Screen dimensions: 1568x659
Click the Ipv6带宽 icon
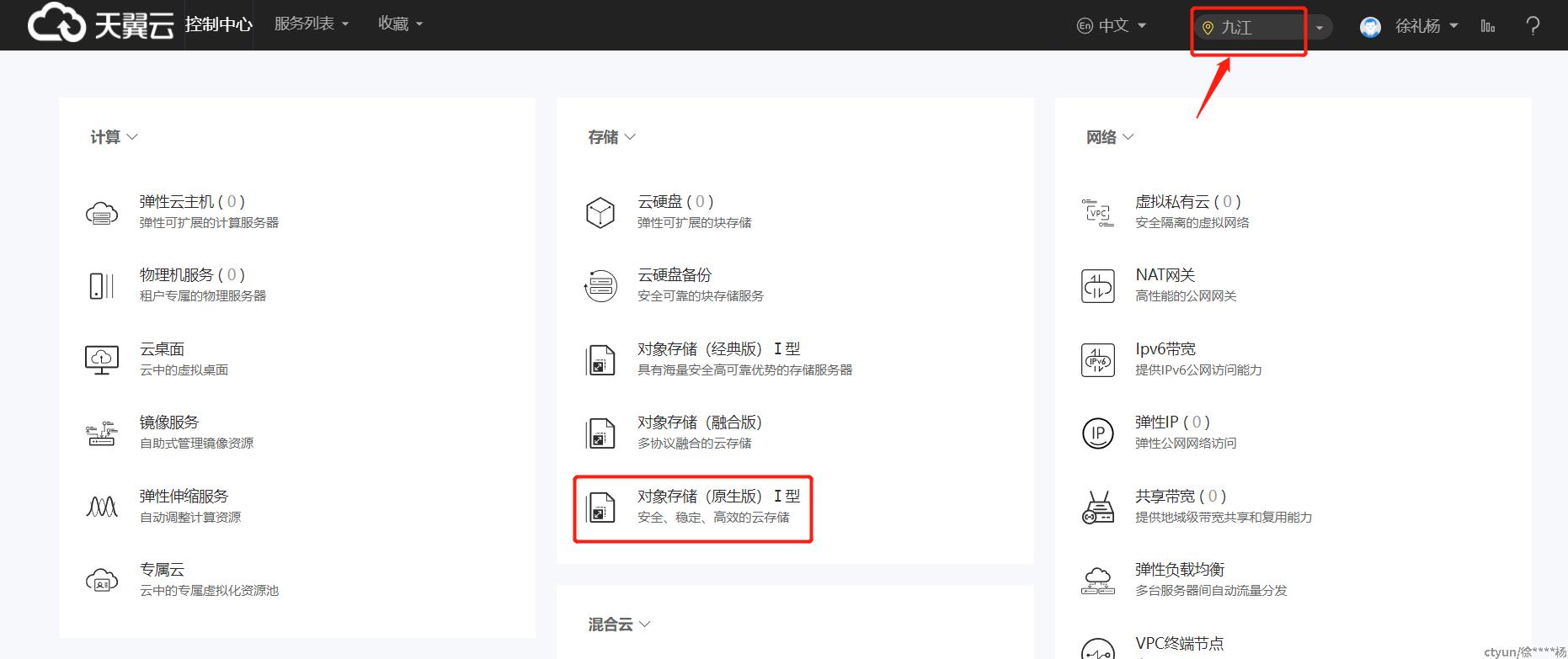tap(1098, 360)
